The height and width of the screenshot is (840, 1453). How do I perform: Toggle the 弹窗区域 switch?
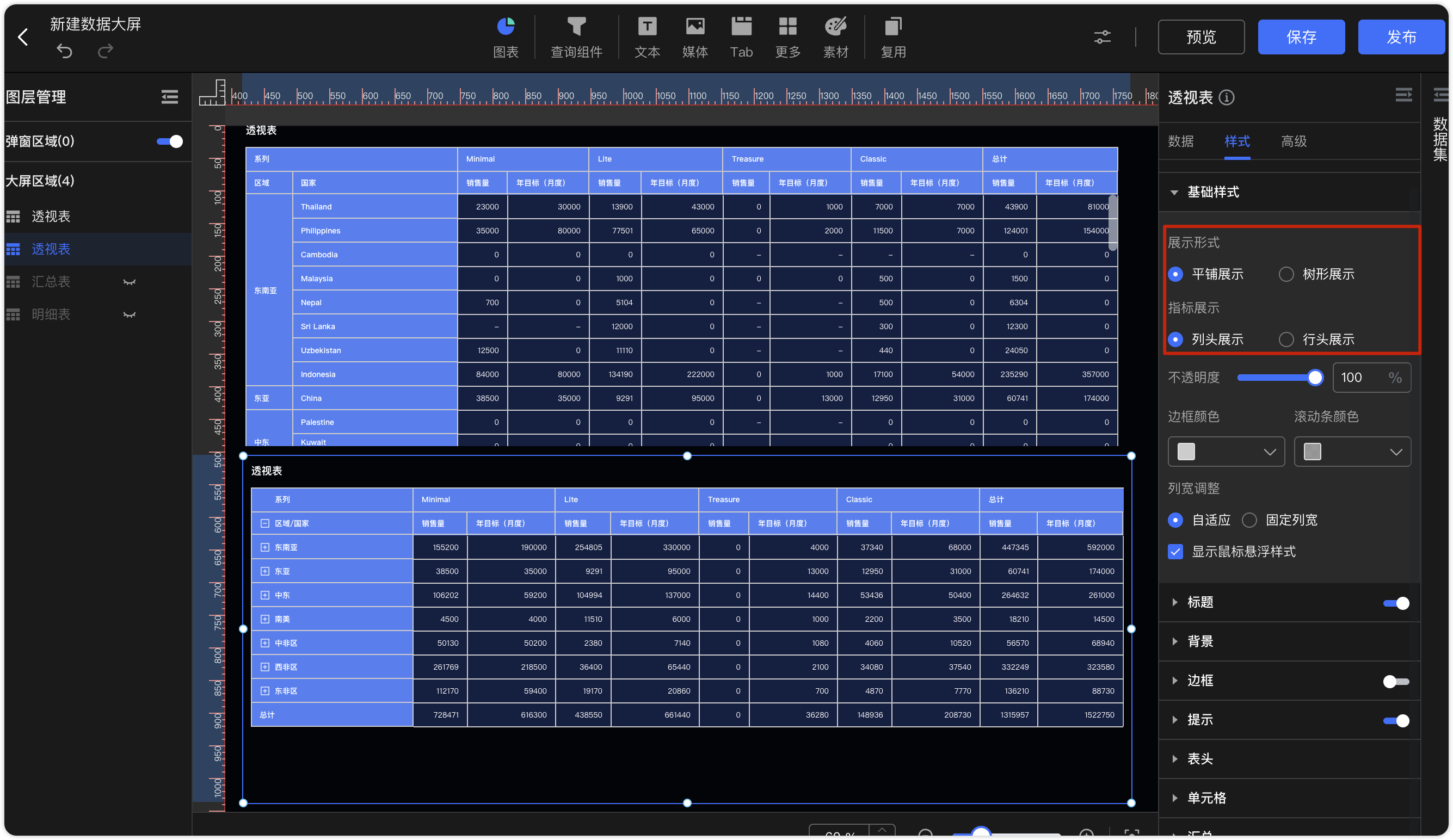click(170, 141)
